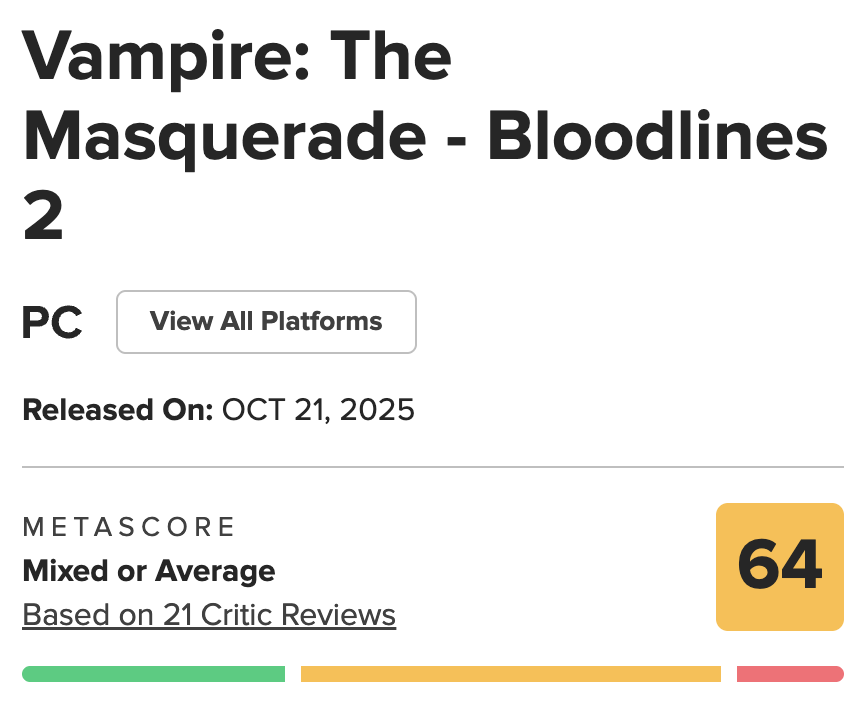Click the horizontal divider below release date

[432, 467]
